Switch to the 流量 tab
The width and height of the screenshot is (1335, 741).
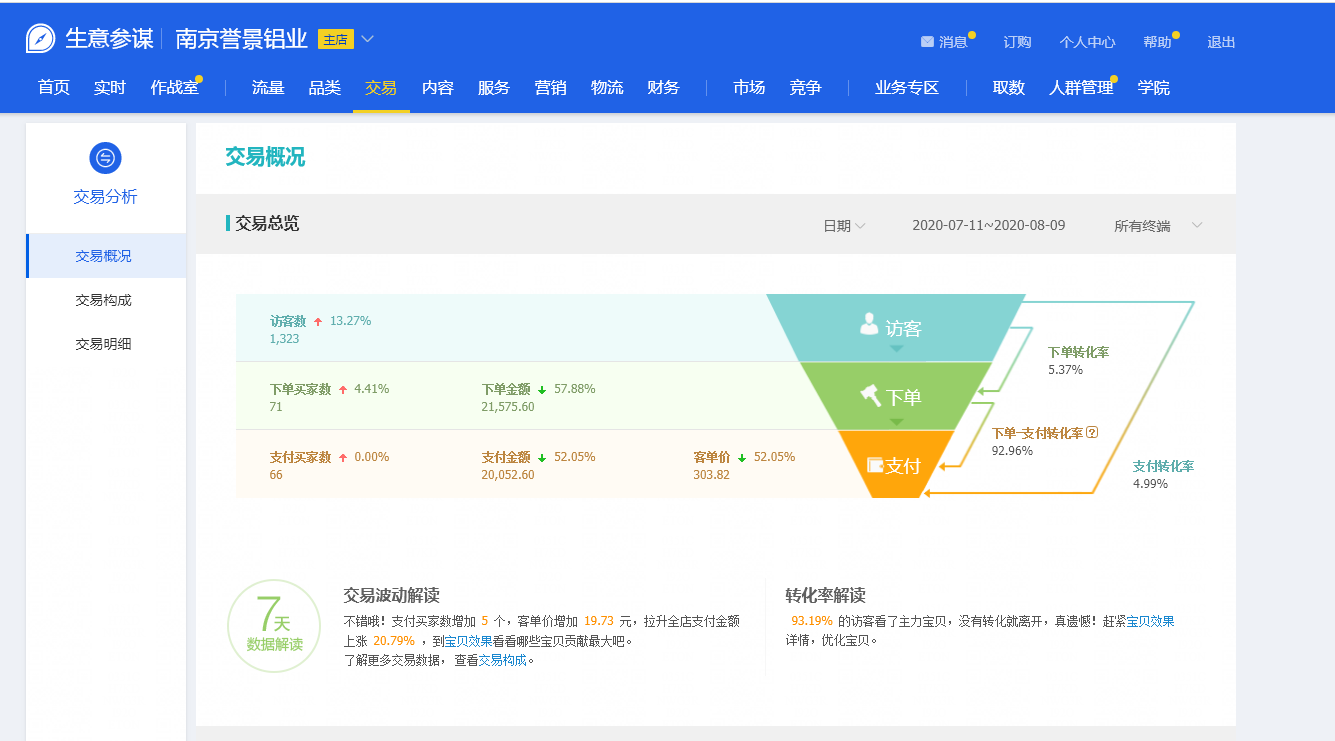coord(268,88)
